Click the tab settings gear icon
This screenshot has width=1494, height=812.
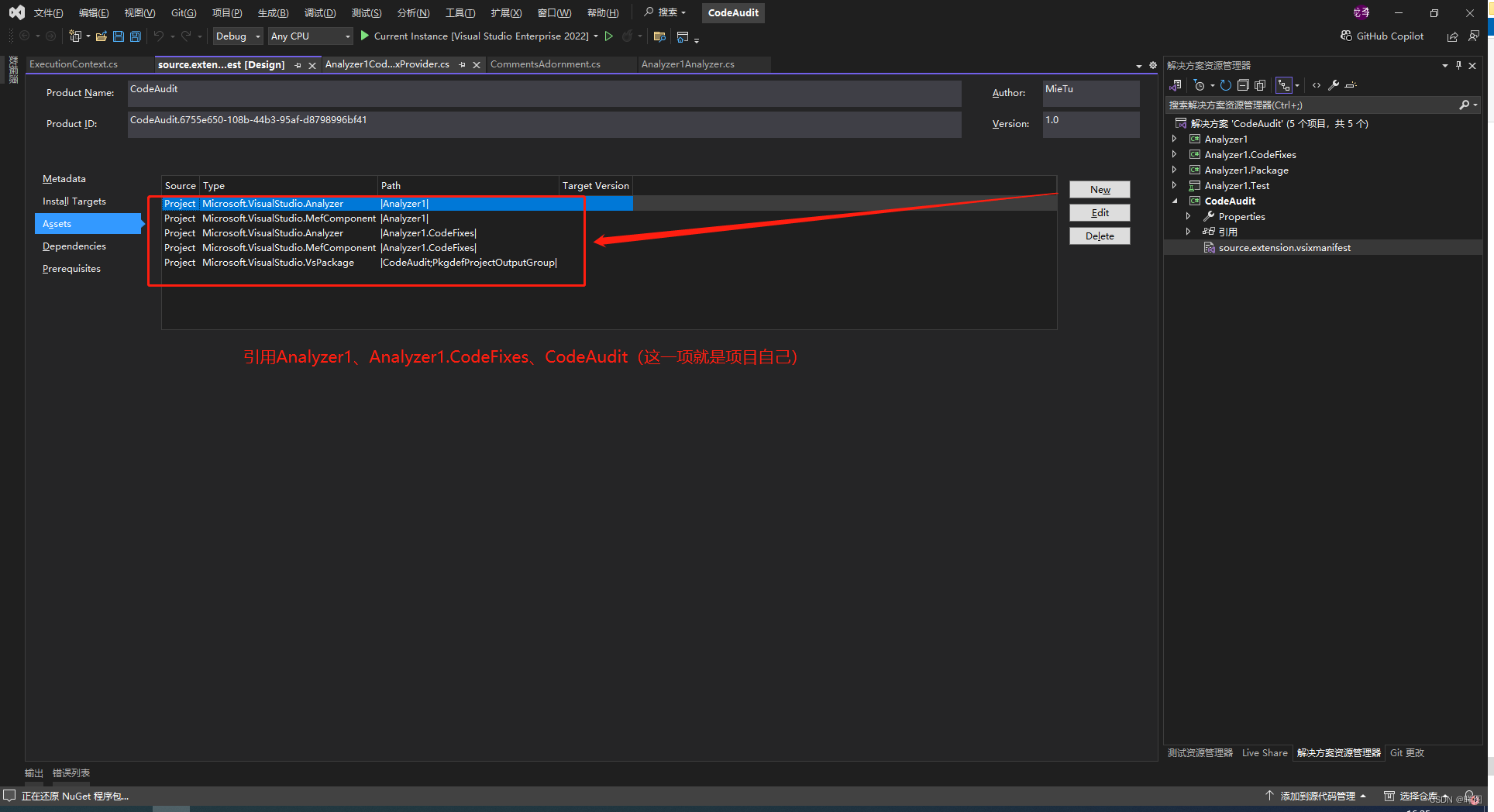[1152, 66]
